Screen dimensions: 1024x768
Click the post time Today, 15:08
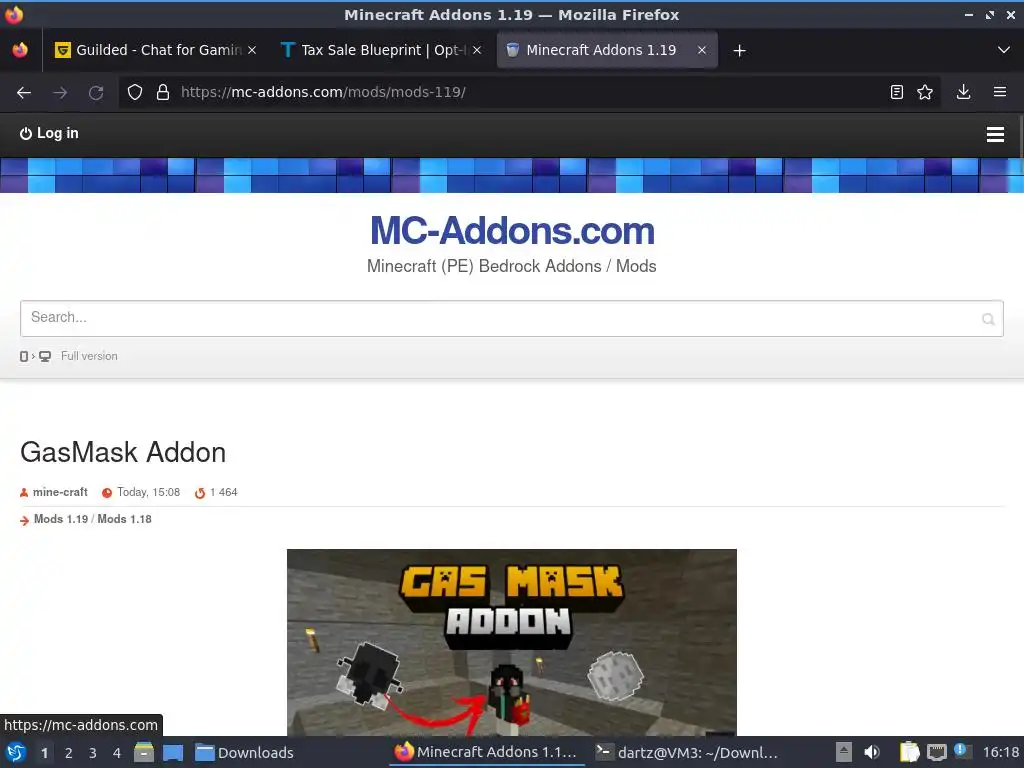coord(148,492)
